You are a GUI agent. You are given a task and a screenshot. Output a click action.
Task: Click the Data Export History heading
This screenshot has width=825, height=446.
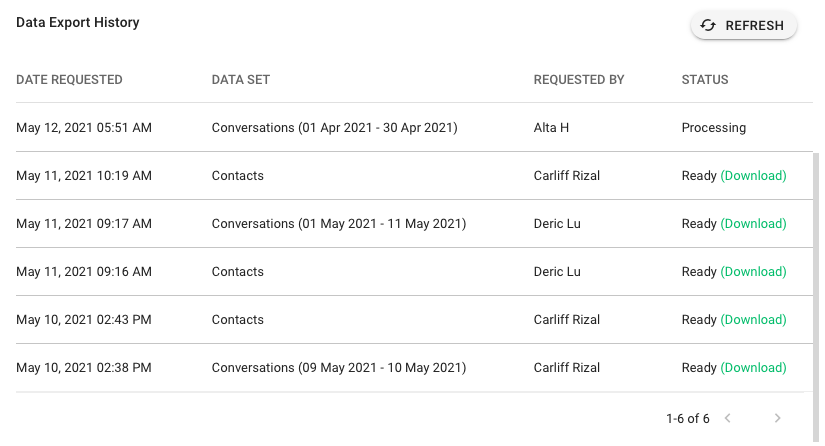point(78,23)
